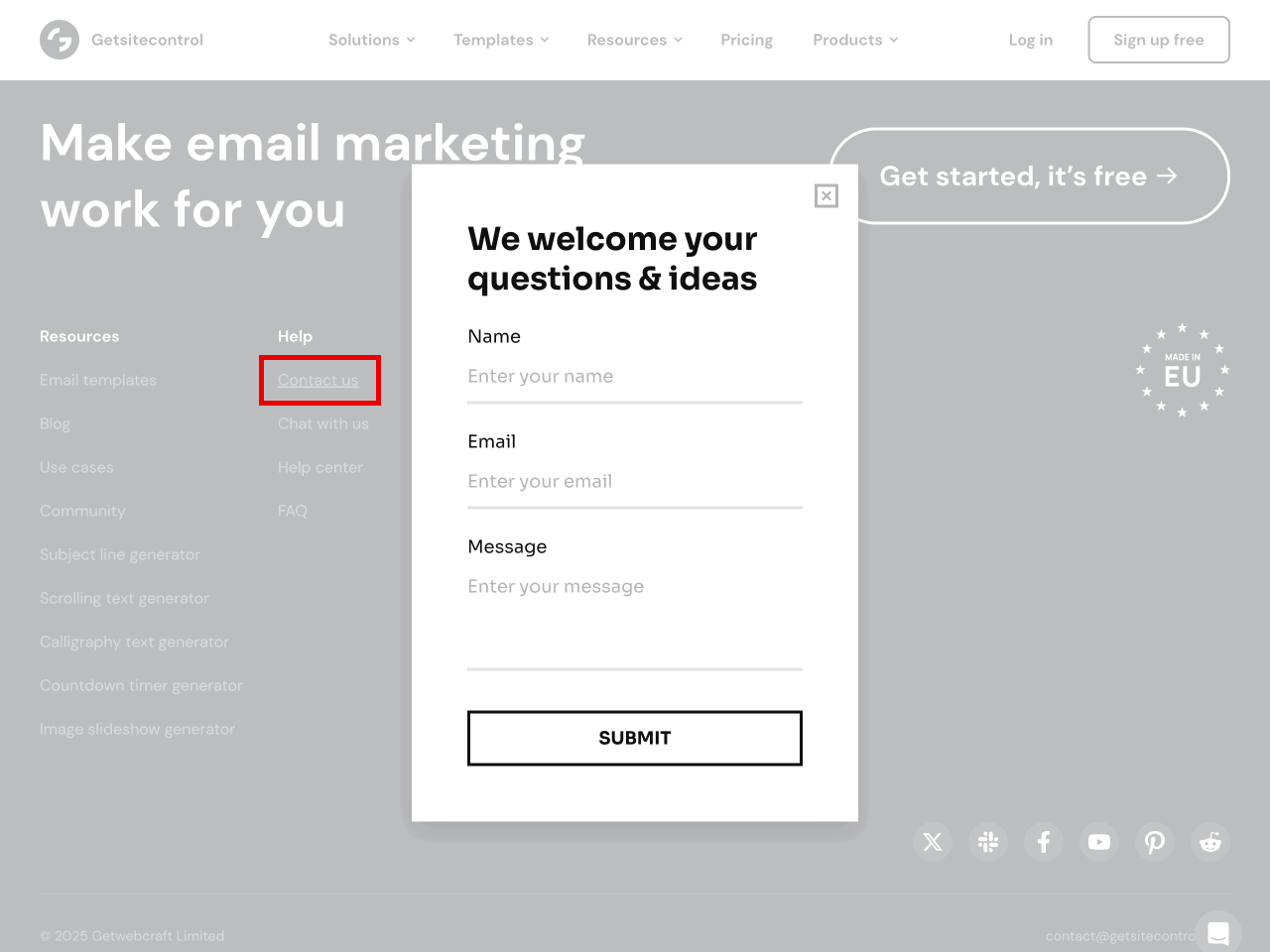
Task: Open the YouTube channel icon
Action: (1099, 842)
